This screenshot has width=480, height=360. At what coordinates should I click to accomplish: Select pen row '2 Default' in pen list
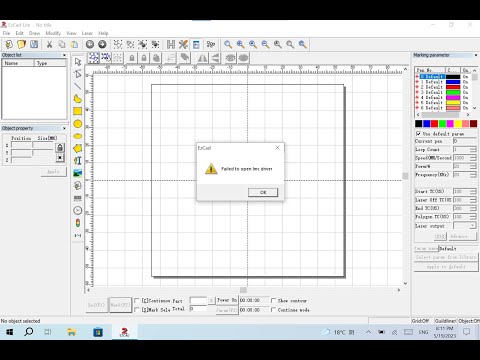pos(442,87)
